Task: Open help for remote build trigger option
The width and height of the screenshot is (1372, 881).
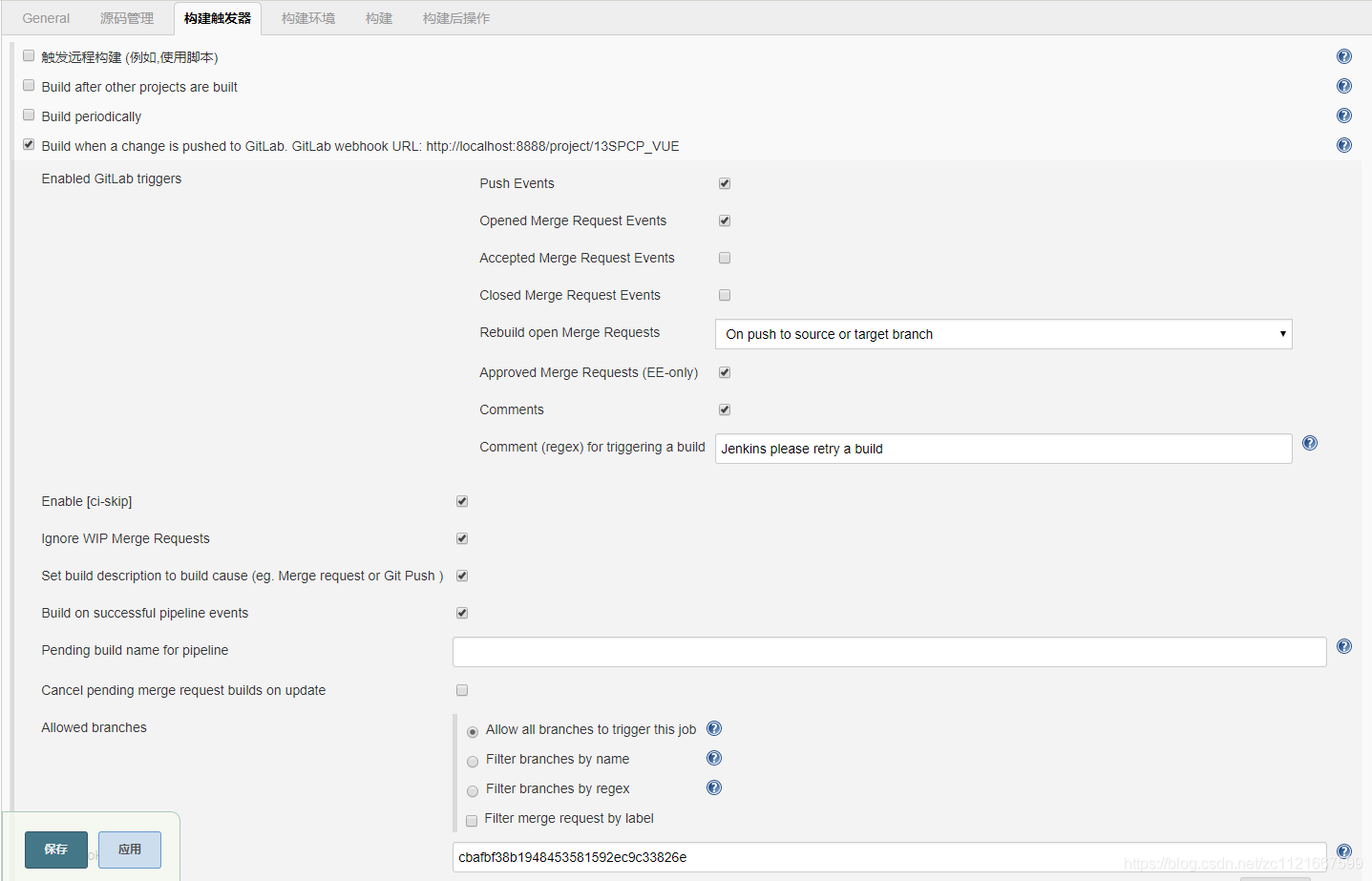Action: pos(1344,56)
